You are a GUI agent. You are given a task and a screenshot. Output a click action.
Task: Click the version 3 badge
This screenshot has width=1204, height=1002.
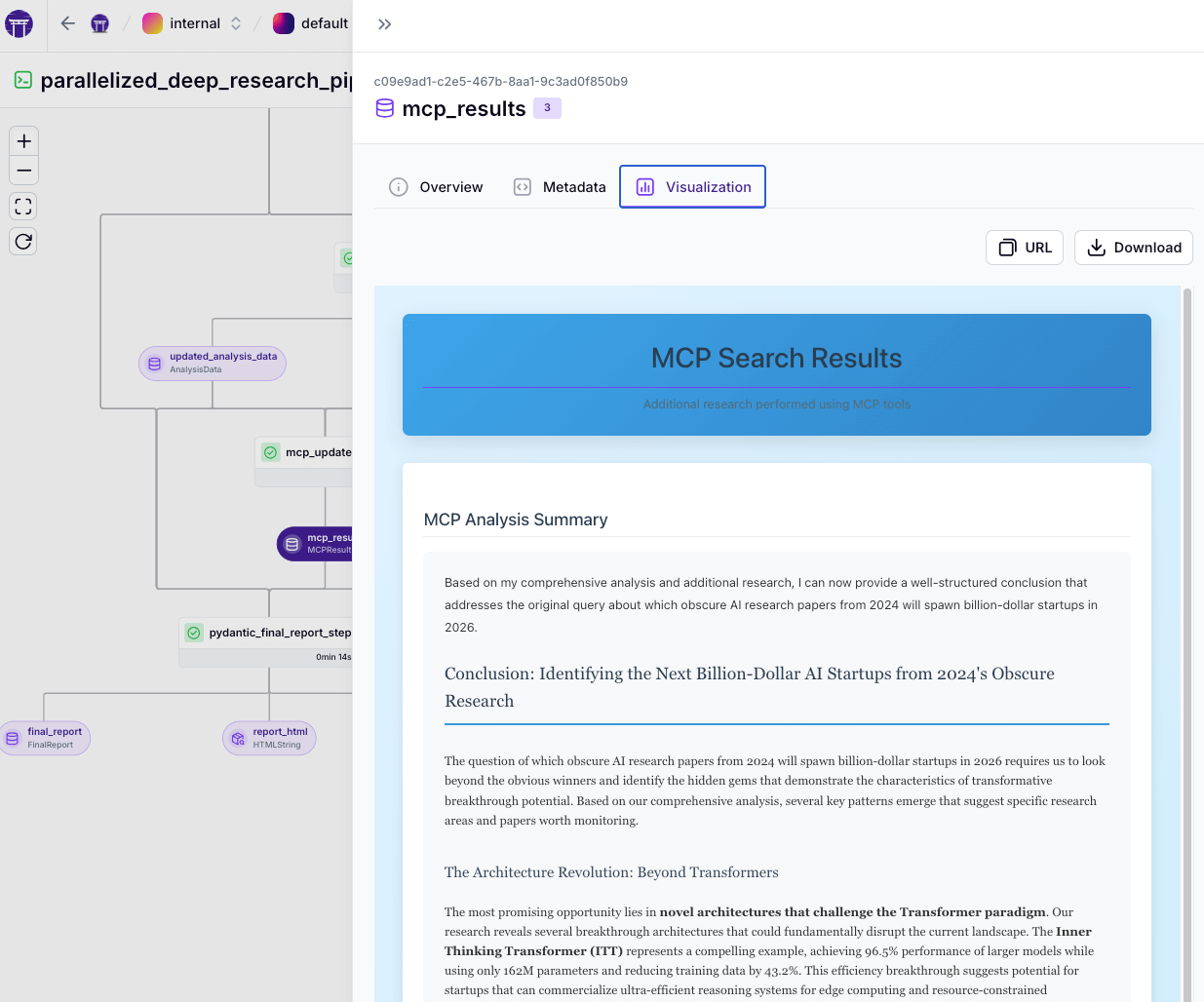(547, 108)
